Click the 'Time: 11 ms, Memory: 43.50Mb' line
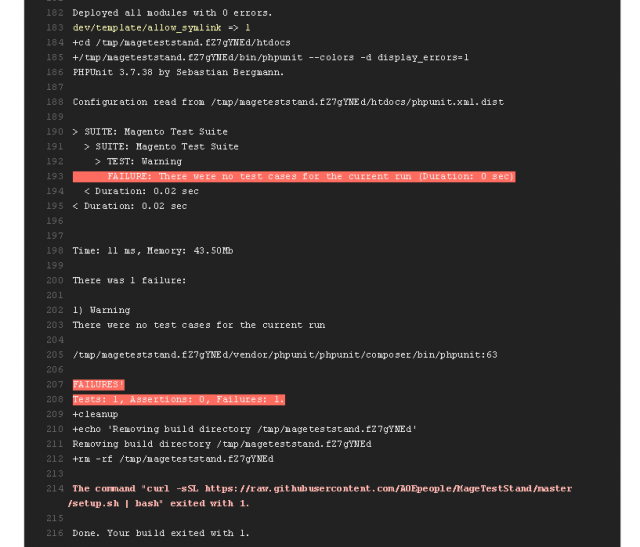 153,251
